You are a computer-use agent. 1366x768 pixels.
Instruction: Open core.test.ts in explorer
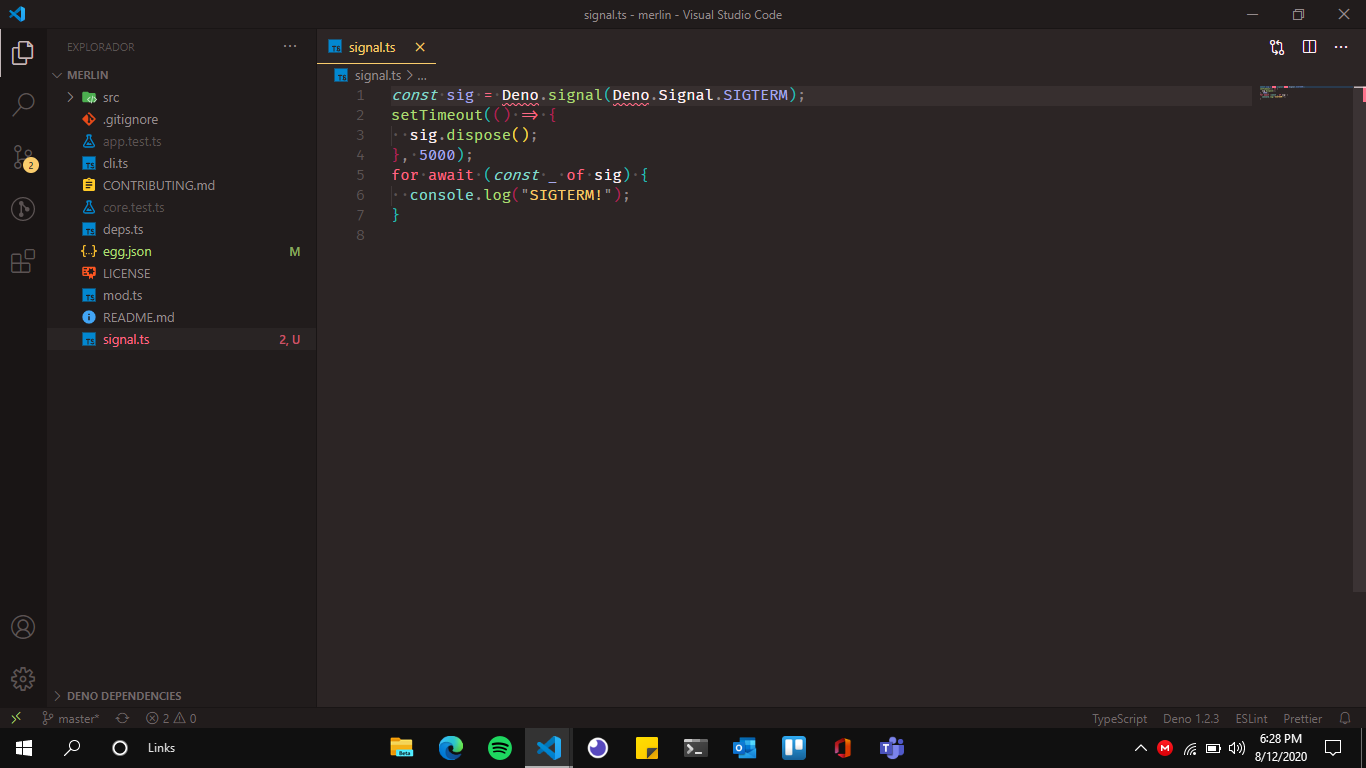pyautogui.click(x=181, y=207)
